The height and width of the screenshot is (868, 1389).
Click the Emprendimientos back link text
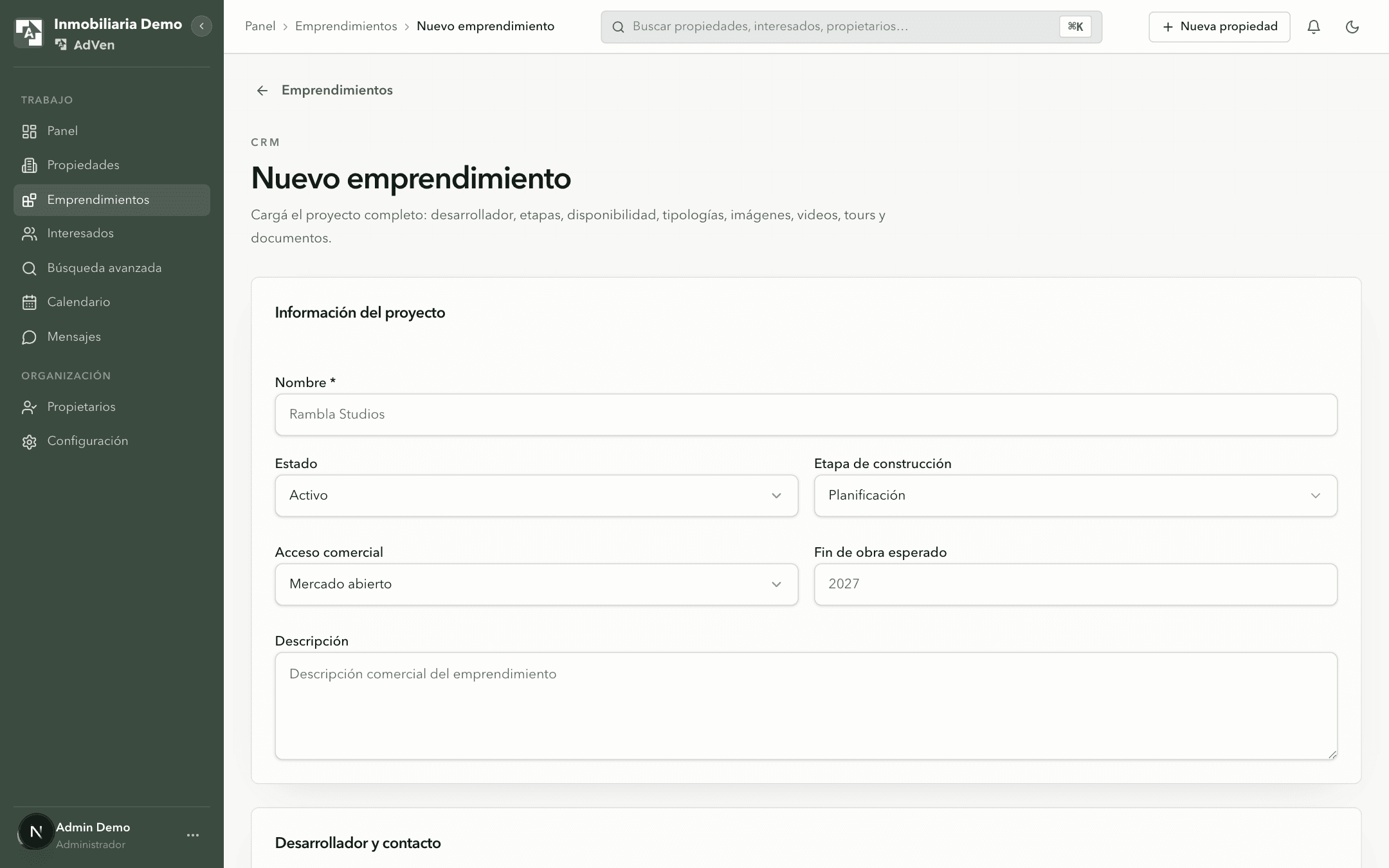tap(337, 91)
